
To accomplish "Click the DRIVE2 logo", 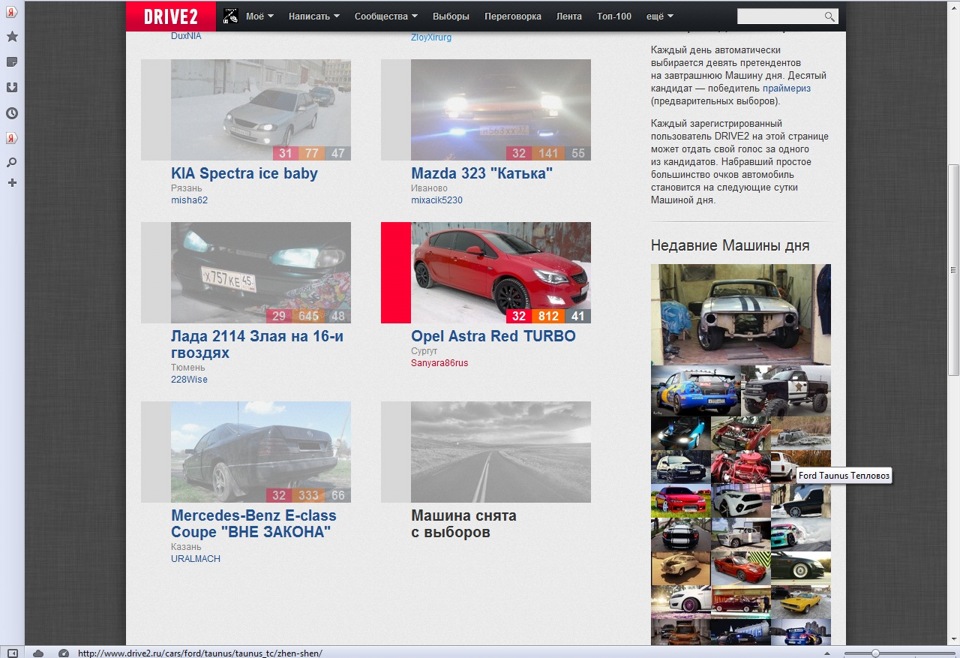I will 171,16.
